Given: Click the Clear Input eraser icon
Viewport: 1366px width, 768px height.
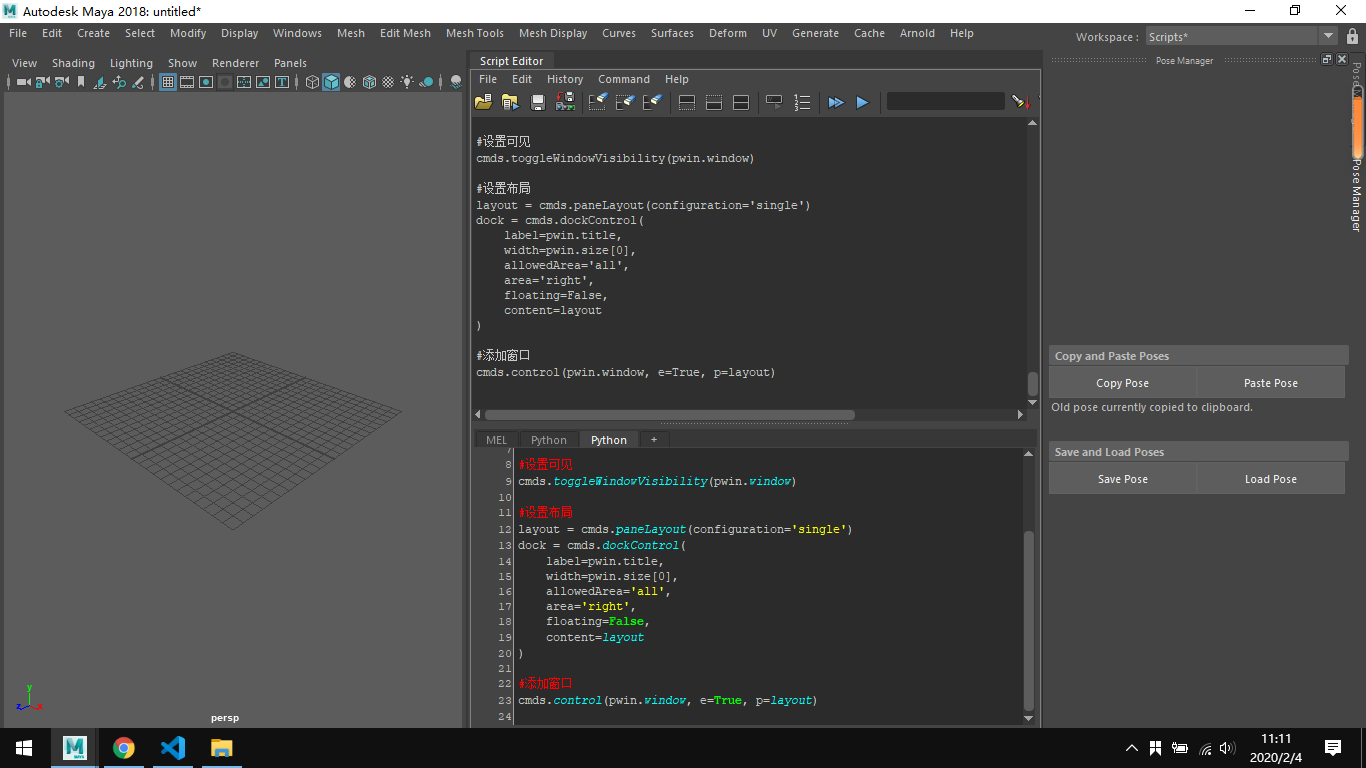Looking at the screenshot, I should point(625,102).
